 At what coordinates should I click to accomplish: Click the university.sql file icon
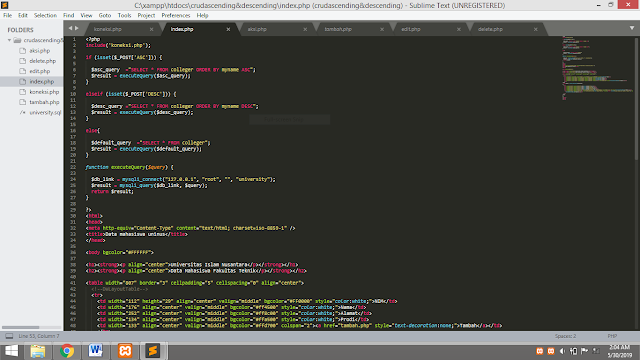[x=22, y=112]
